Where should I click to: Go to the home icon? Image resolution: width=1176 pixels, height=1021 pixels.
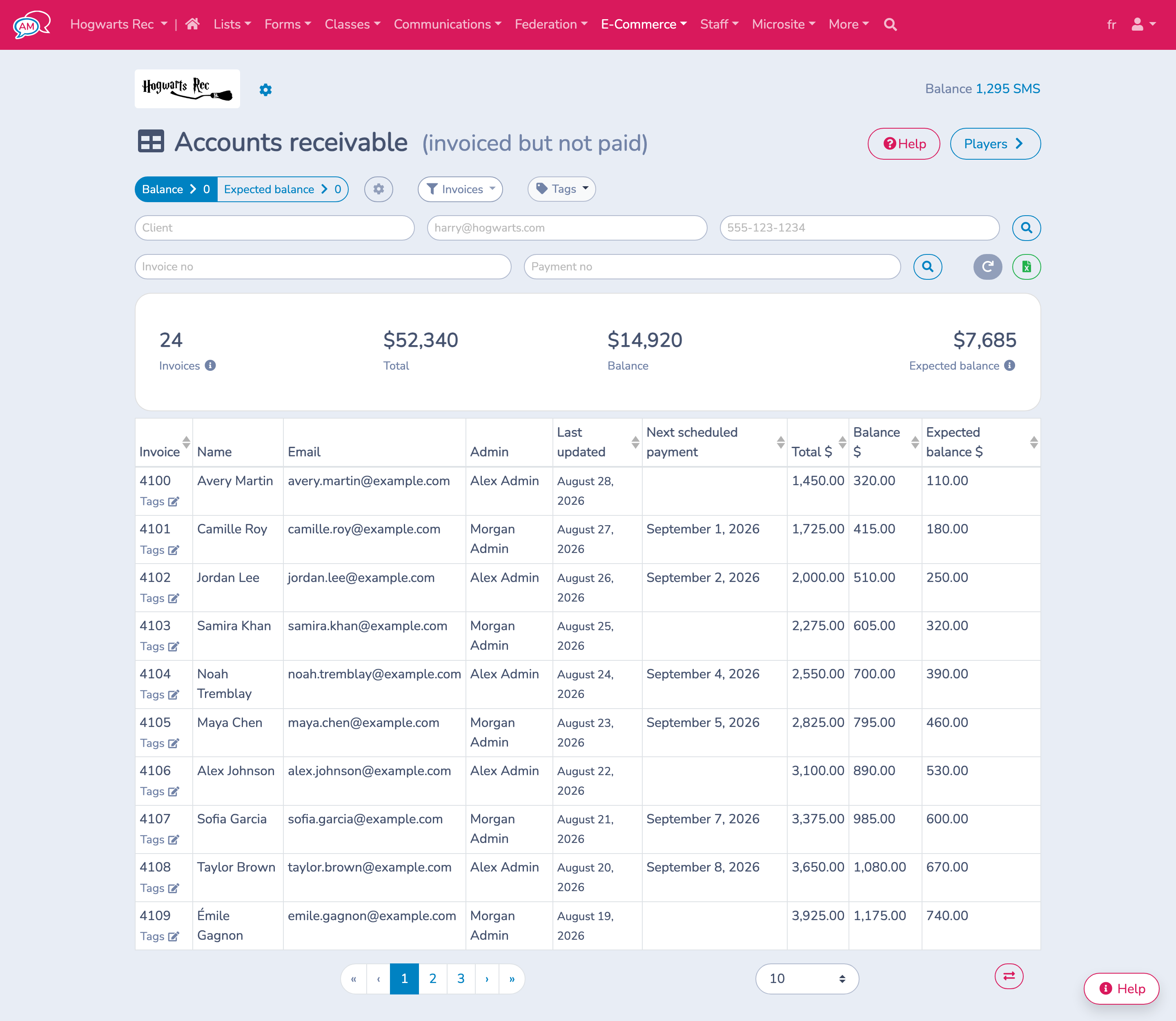point(193,24)
